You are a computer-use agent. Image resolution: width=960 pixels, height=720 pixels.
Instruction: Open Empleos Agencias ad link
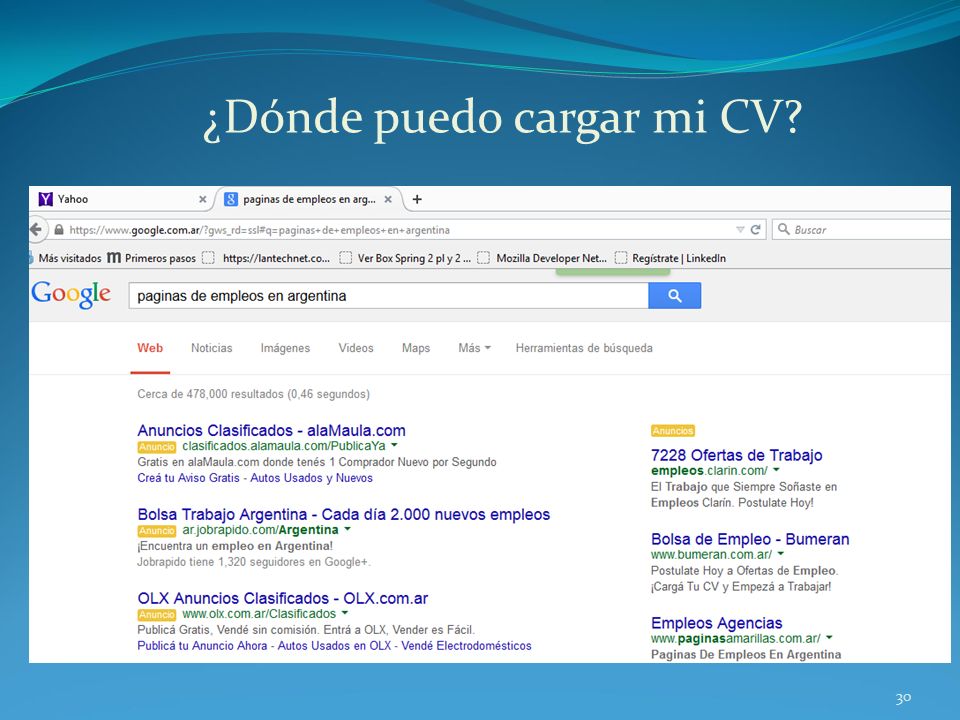pyautogui.click(x=716, y=623)
